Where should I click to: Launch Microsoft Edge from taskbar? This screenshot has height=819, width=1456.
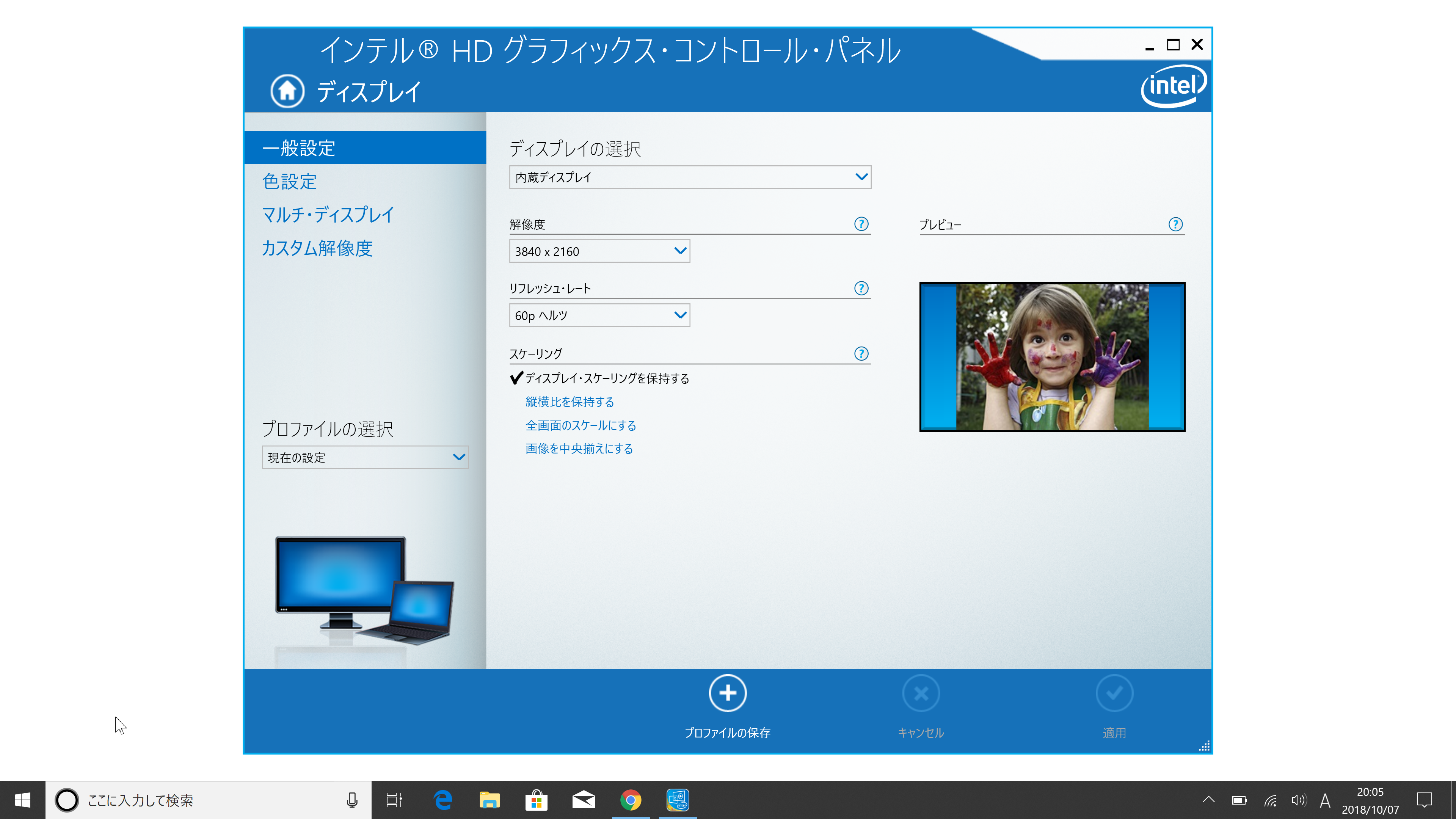(442, 800)
